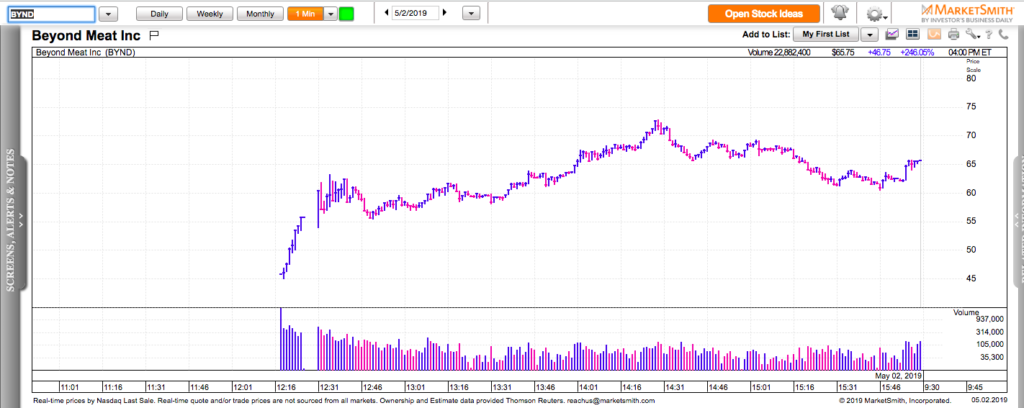
Task: Toggle the green indicator beside 1 Min
Action: (x=347, y=14)
